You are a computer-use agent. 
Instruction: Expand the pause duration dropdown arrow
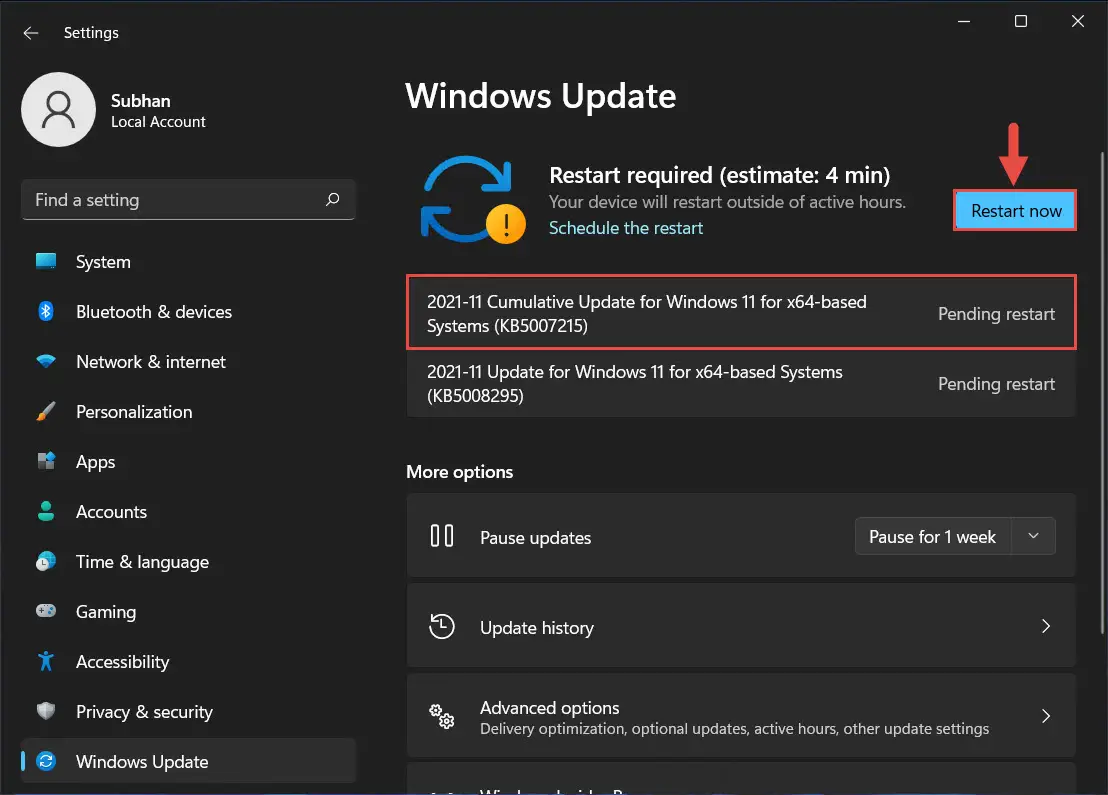click(x=1033, y=536)
